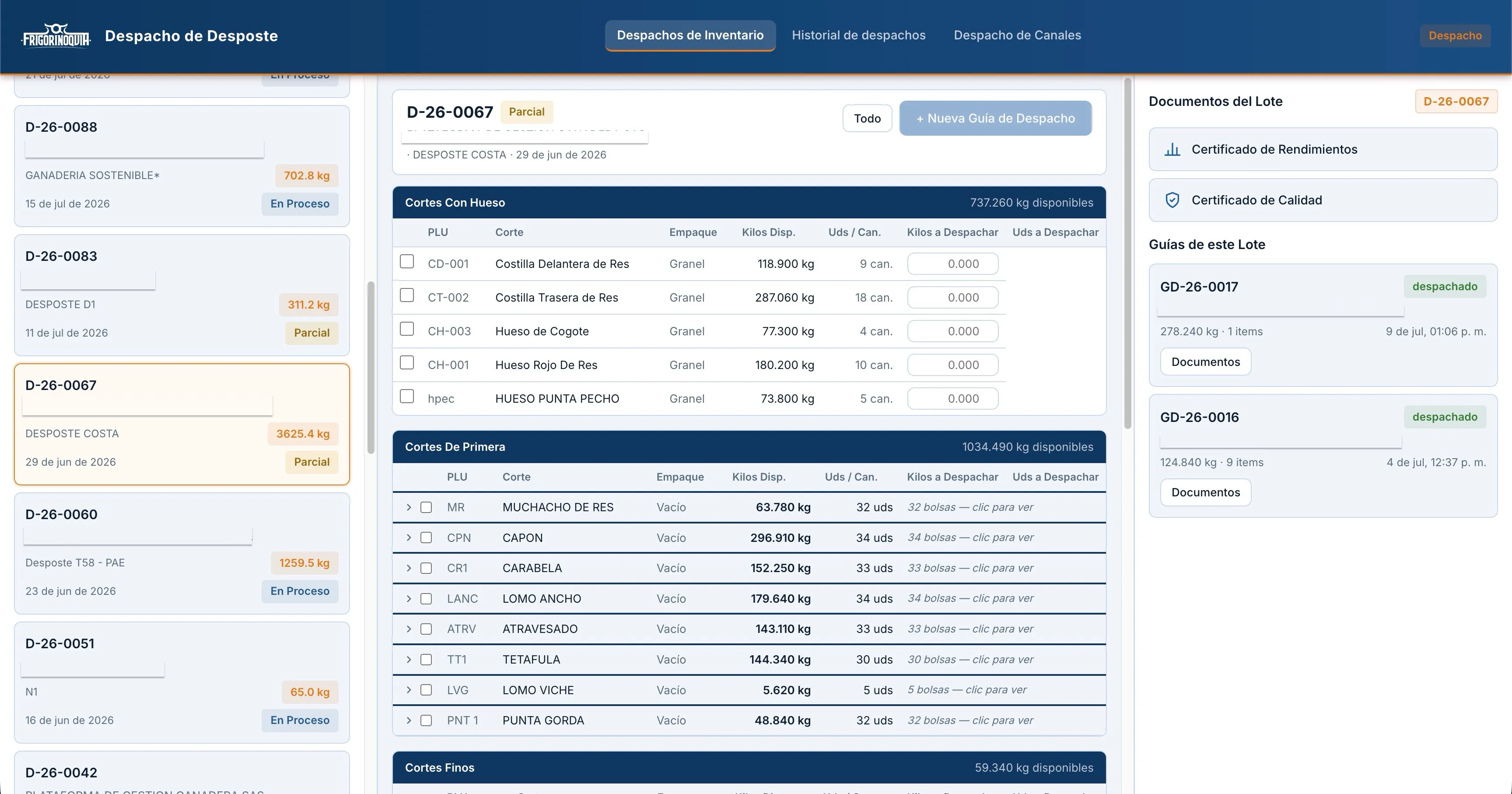This screenshot has height=794, width=1512.
Task: Click Costilla Trasera kilos a despachar field
Action: pyautogui.click(x=952, y=298)
